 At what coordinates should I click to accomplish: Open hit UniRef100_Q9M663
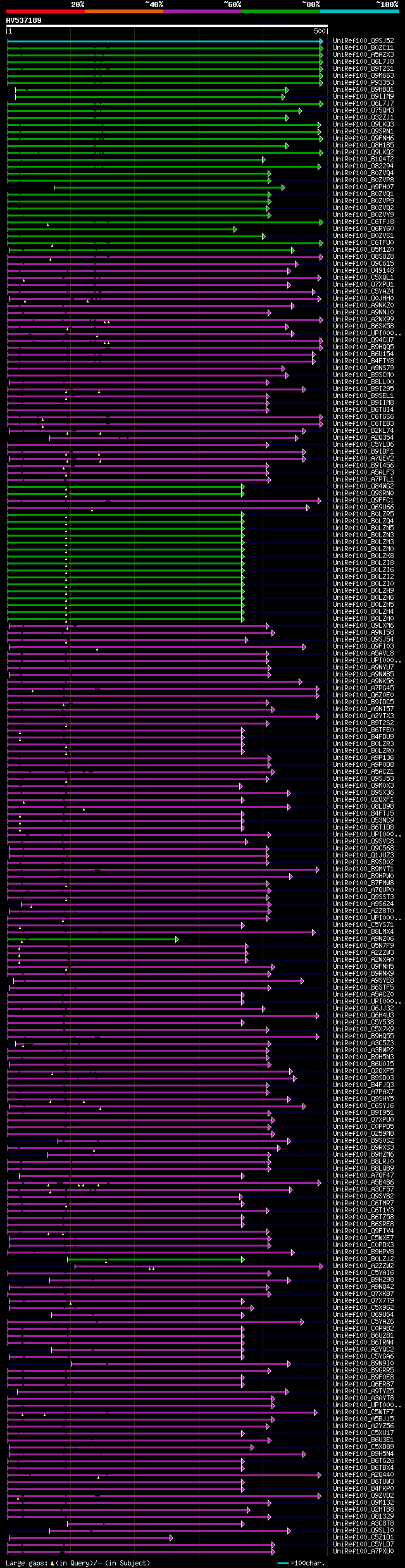363,76
